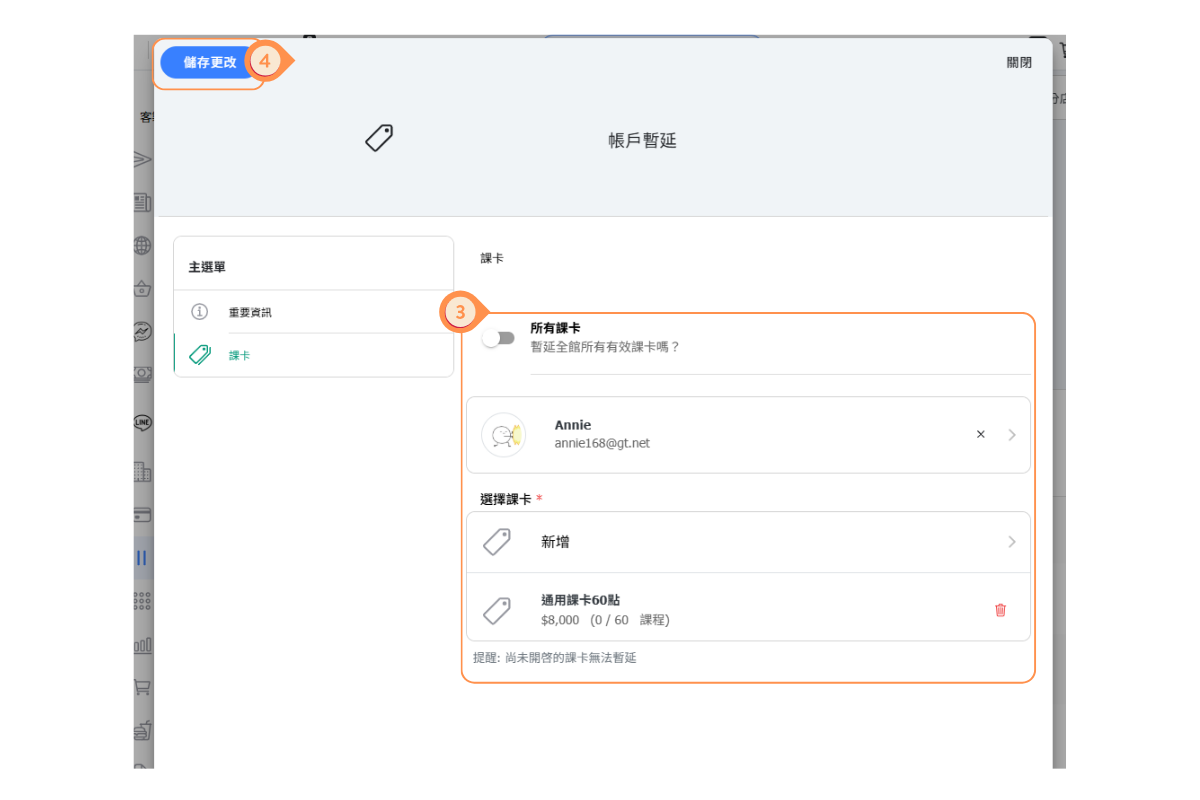The image size is (1200, 800).
Task: Select 課卡 in the main menu
Action: pos(239,355)
